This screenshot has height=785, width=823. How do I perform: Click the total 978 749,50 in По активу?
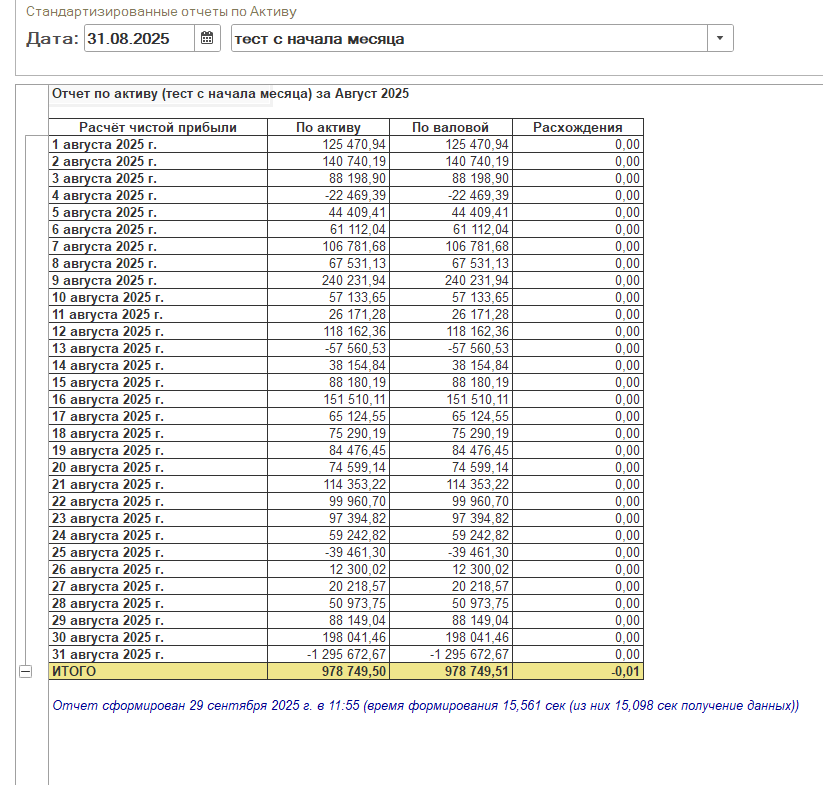(x=329, y=671)
